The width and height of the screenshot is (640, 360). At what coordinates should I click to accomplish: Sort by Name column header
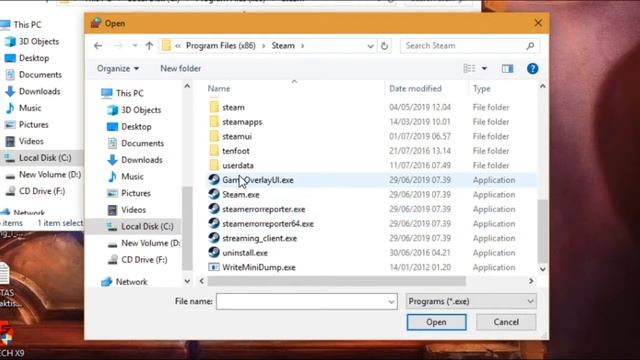pos(219,89)
